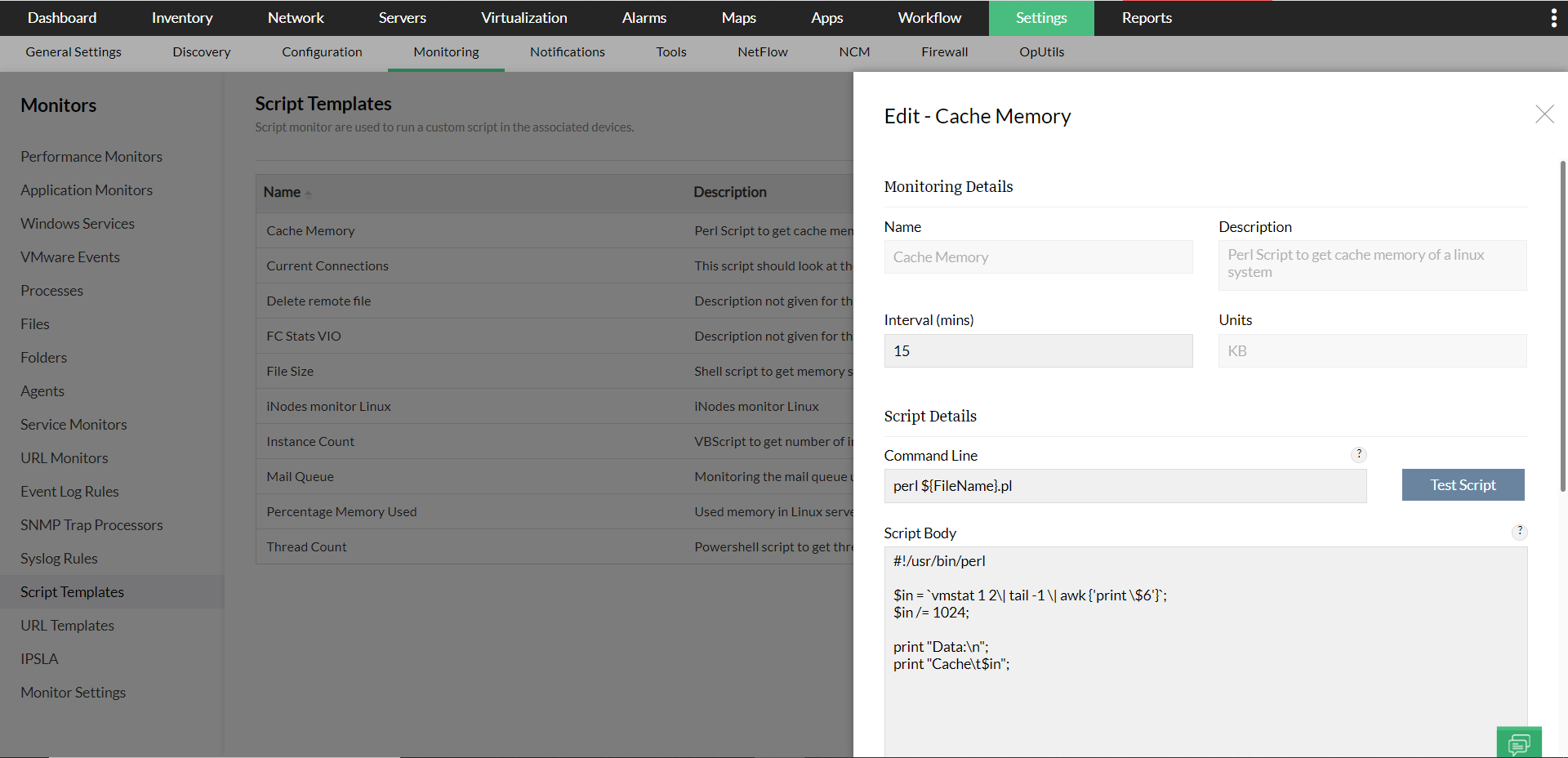
Task: Open the chat support widget at bottom right
Action: pos(1519,743)
